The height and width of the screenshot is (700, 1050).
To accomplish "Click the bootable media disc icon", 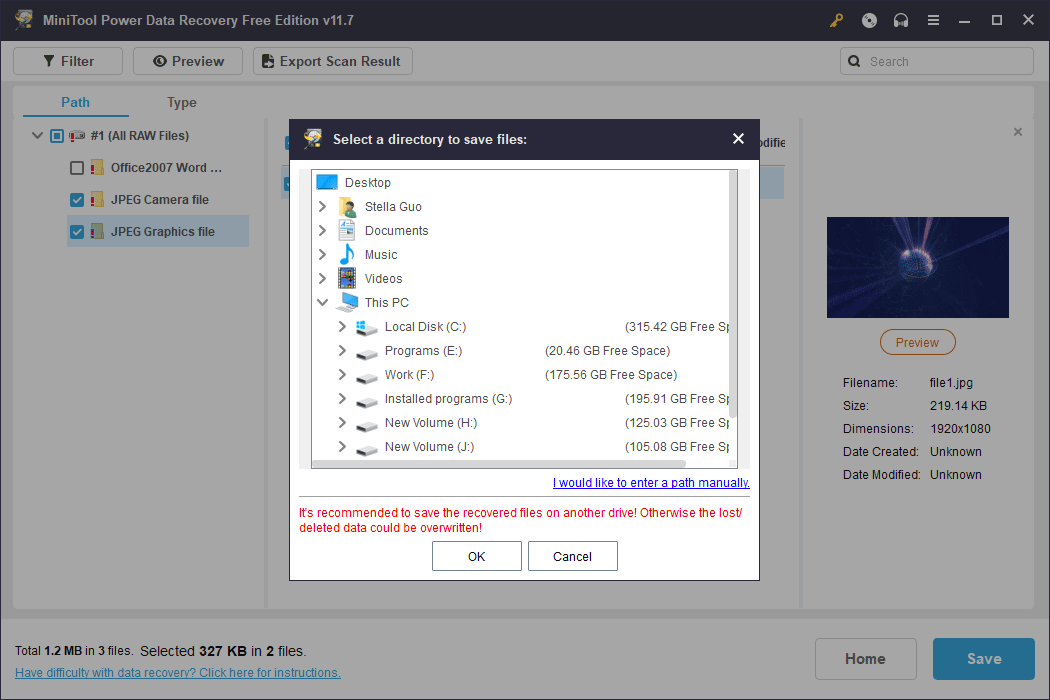I will [869, 20].
